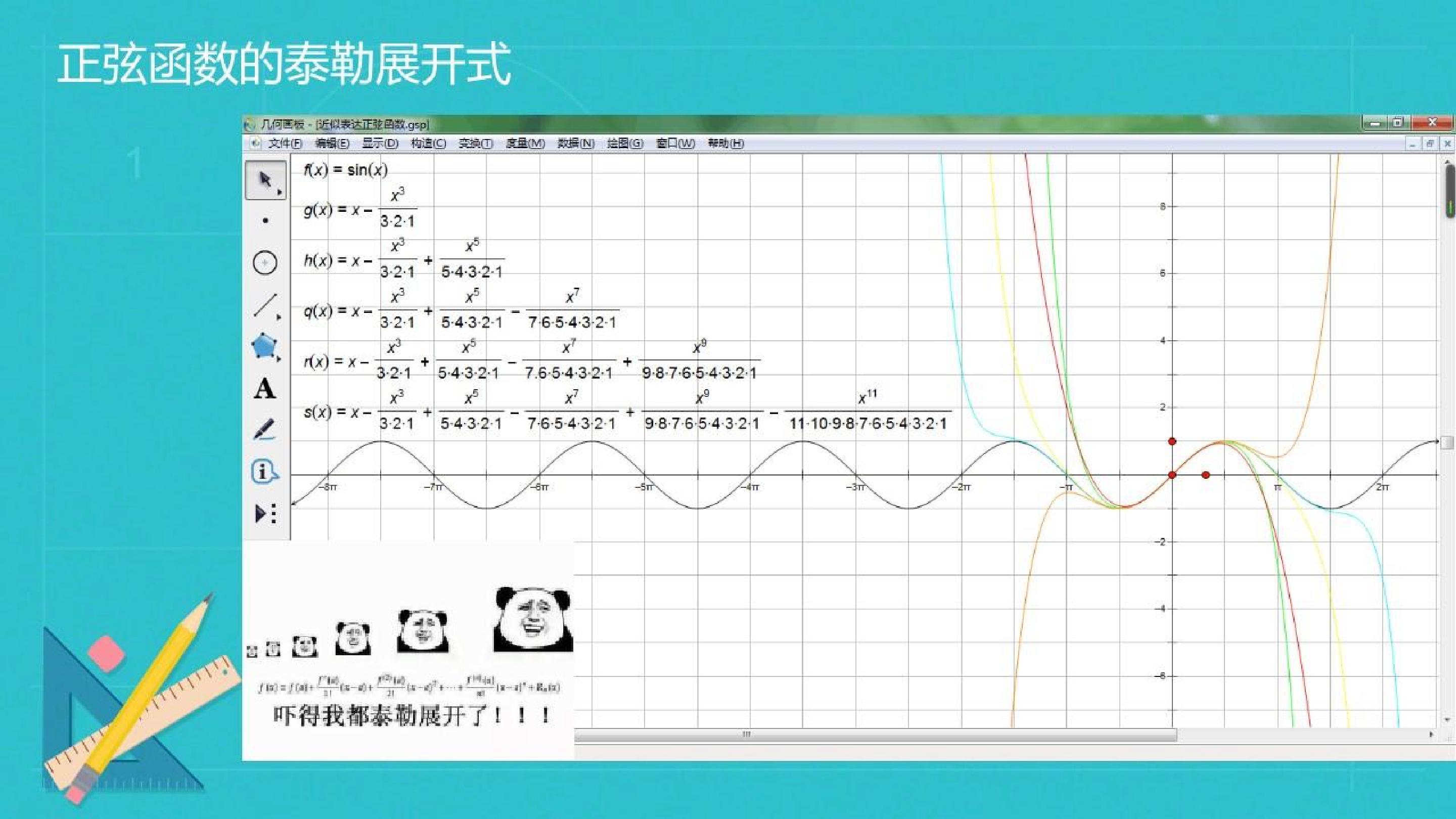Select the Compass circle tool
The image size is (1456, 819).
click(264, 262)
